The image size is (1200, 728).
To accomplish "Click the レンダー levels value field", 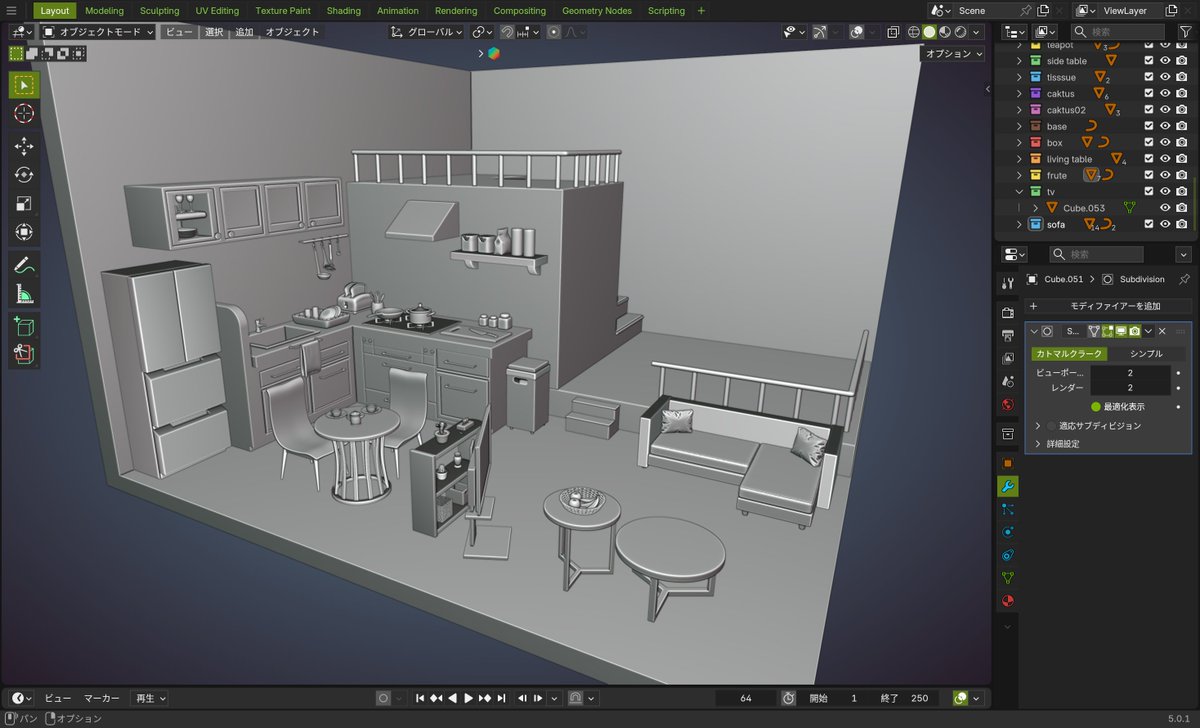I will [x=1130, y=388].
